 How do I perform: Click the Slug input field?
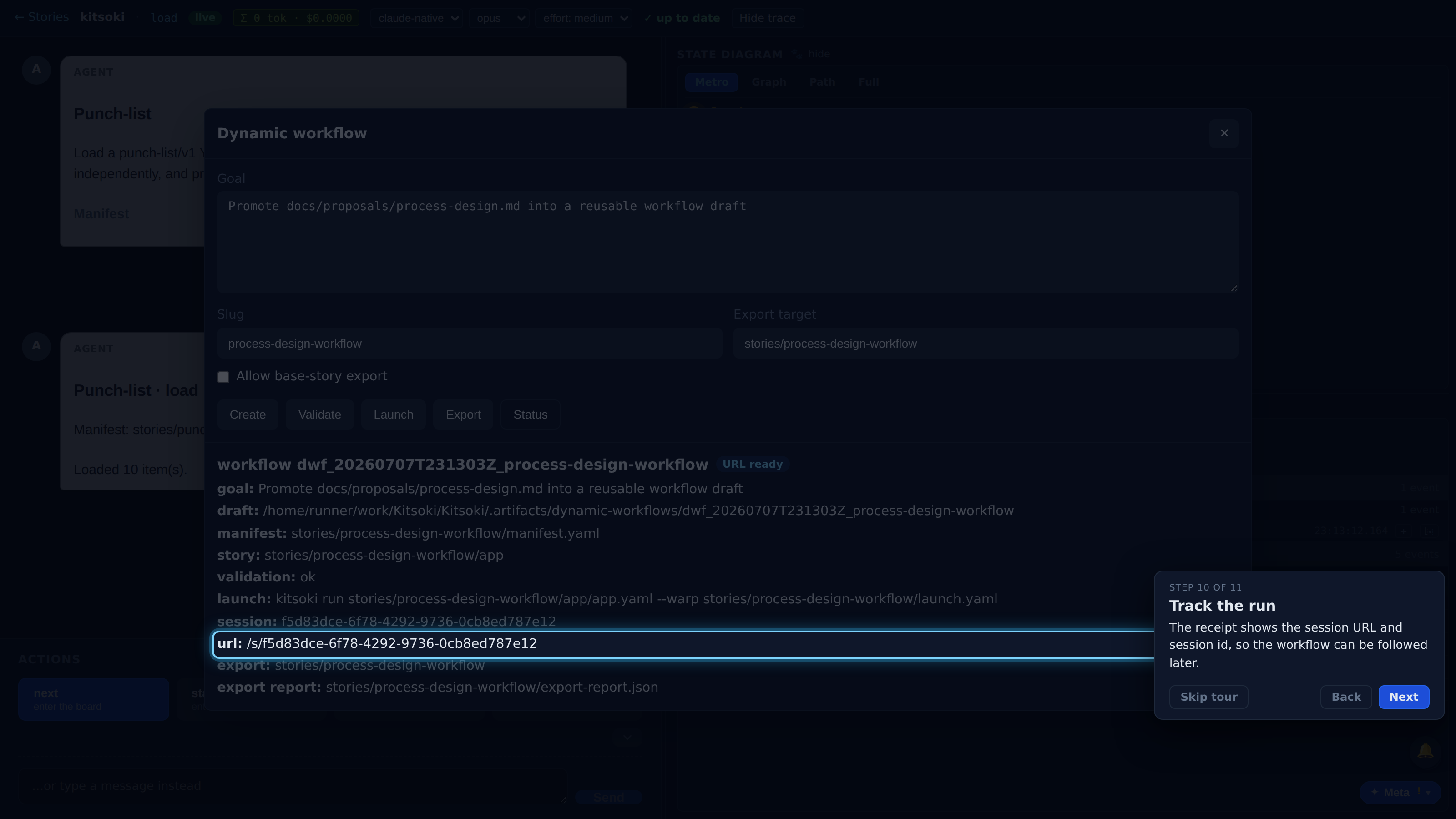(470, 344)
